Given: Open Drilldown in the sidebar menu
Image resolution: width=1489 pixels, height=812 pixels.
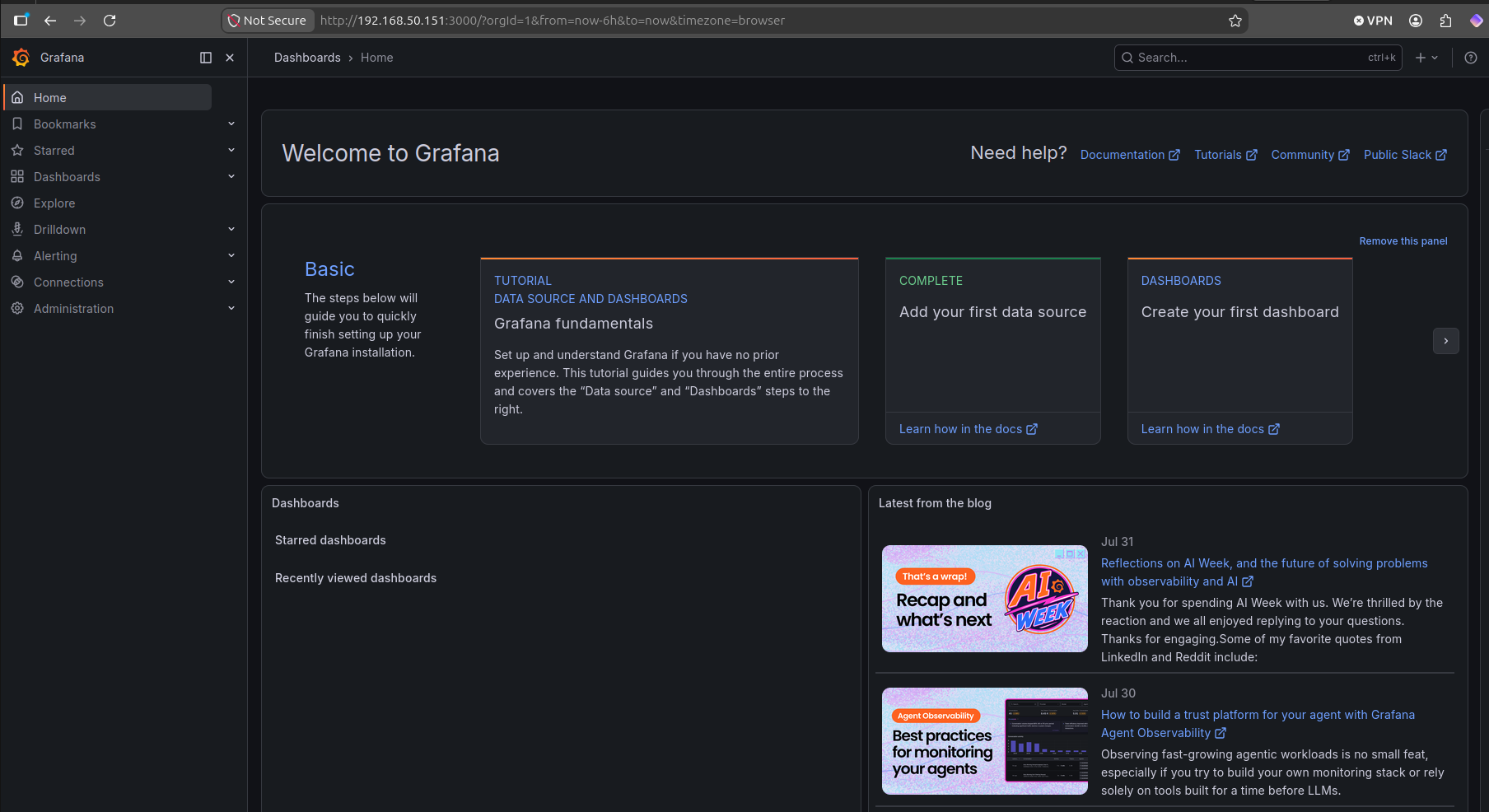Looking at the screenshot, I should 59,230.
